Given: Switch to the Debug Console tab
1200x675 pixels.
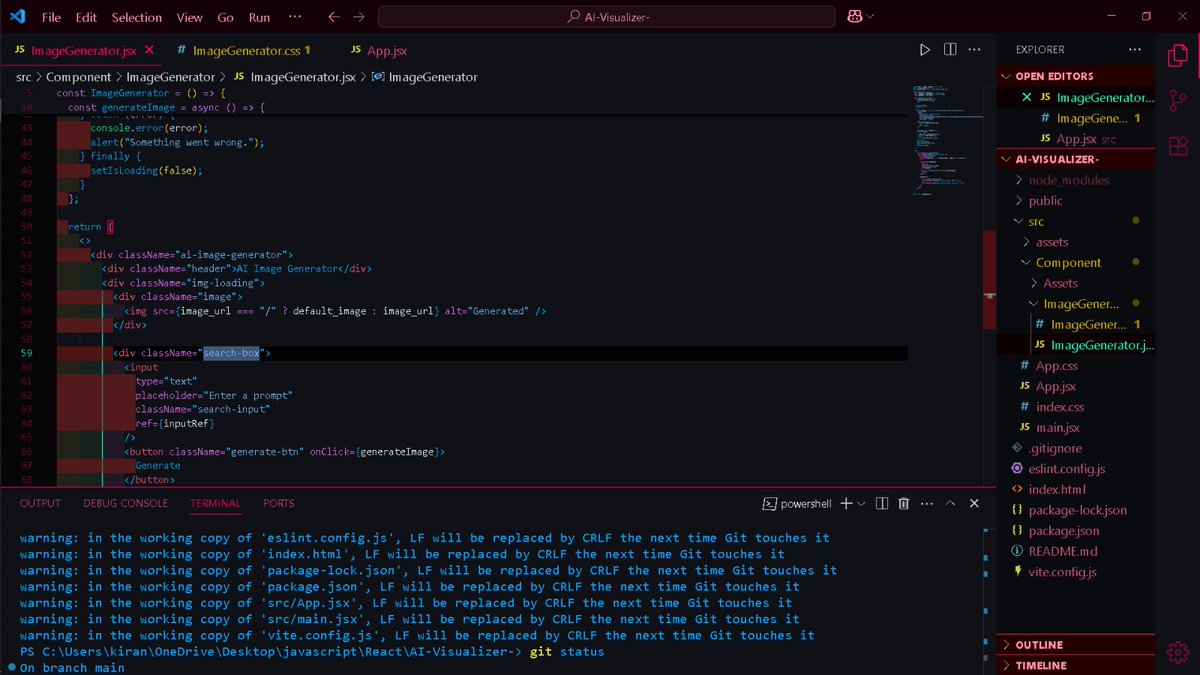Looking at the screenshot, I should tap(125, 504).
